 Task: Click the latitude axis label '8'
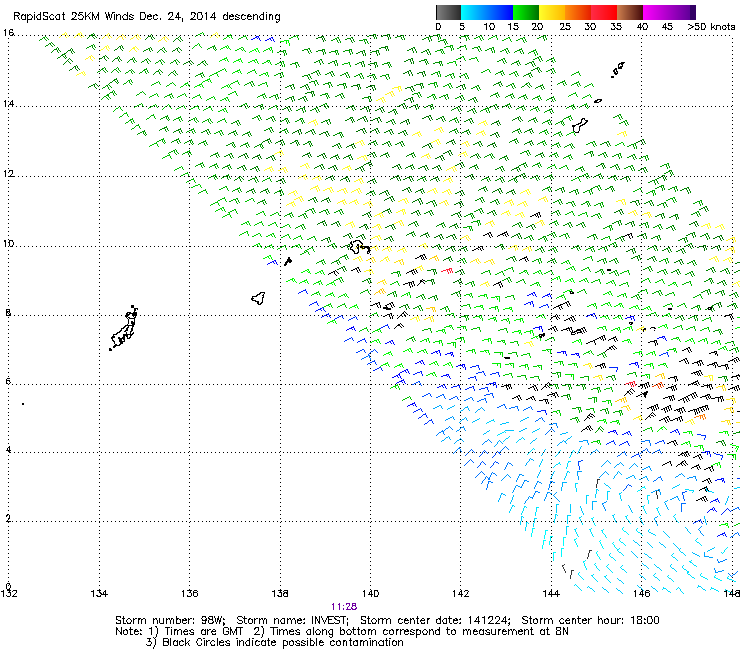point(8,313)
